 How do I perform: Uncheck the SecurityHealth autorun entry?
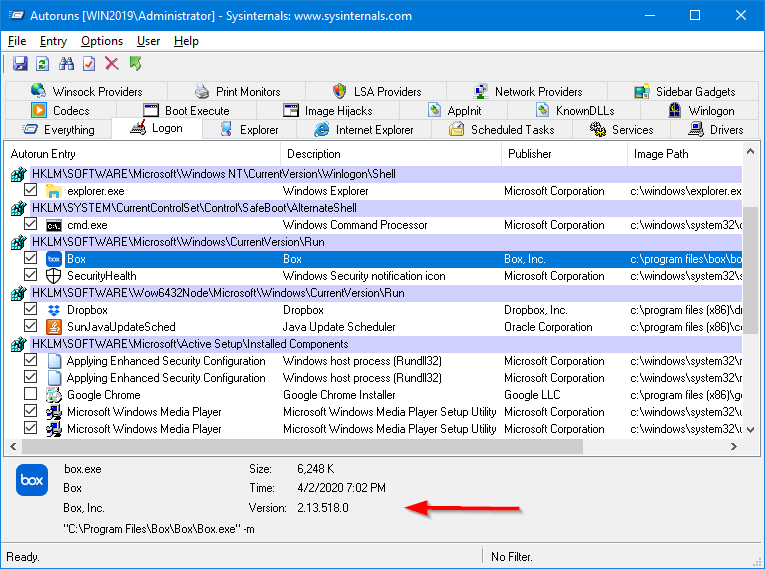[x=30, y=276]
